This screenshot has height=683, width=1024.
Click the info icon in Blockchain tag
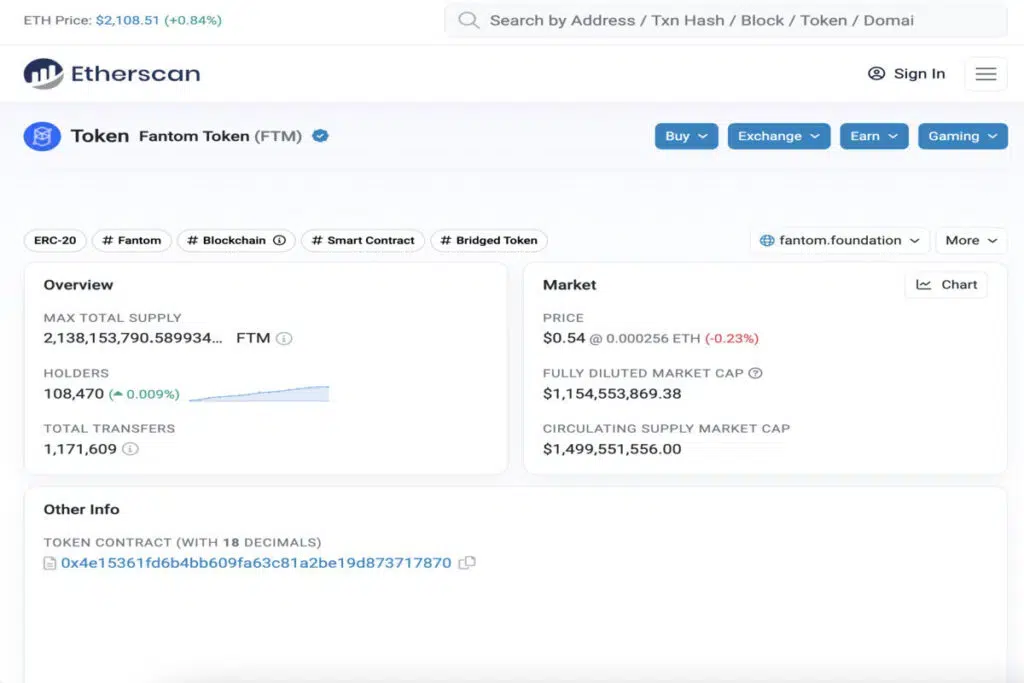tap(280, 240)
